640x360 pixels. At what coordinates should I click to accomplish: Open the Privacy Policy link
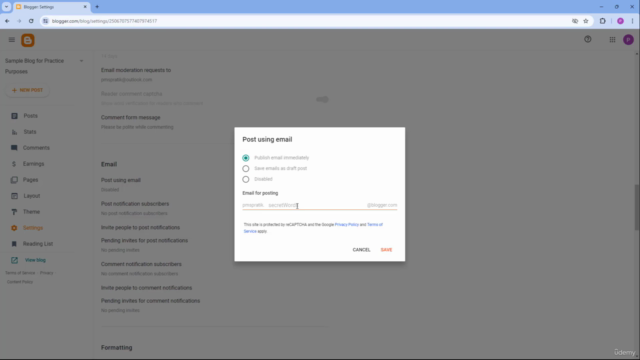347,224
